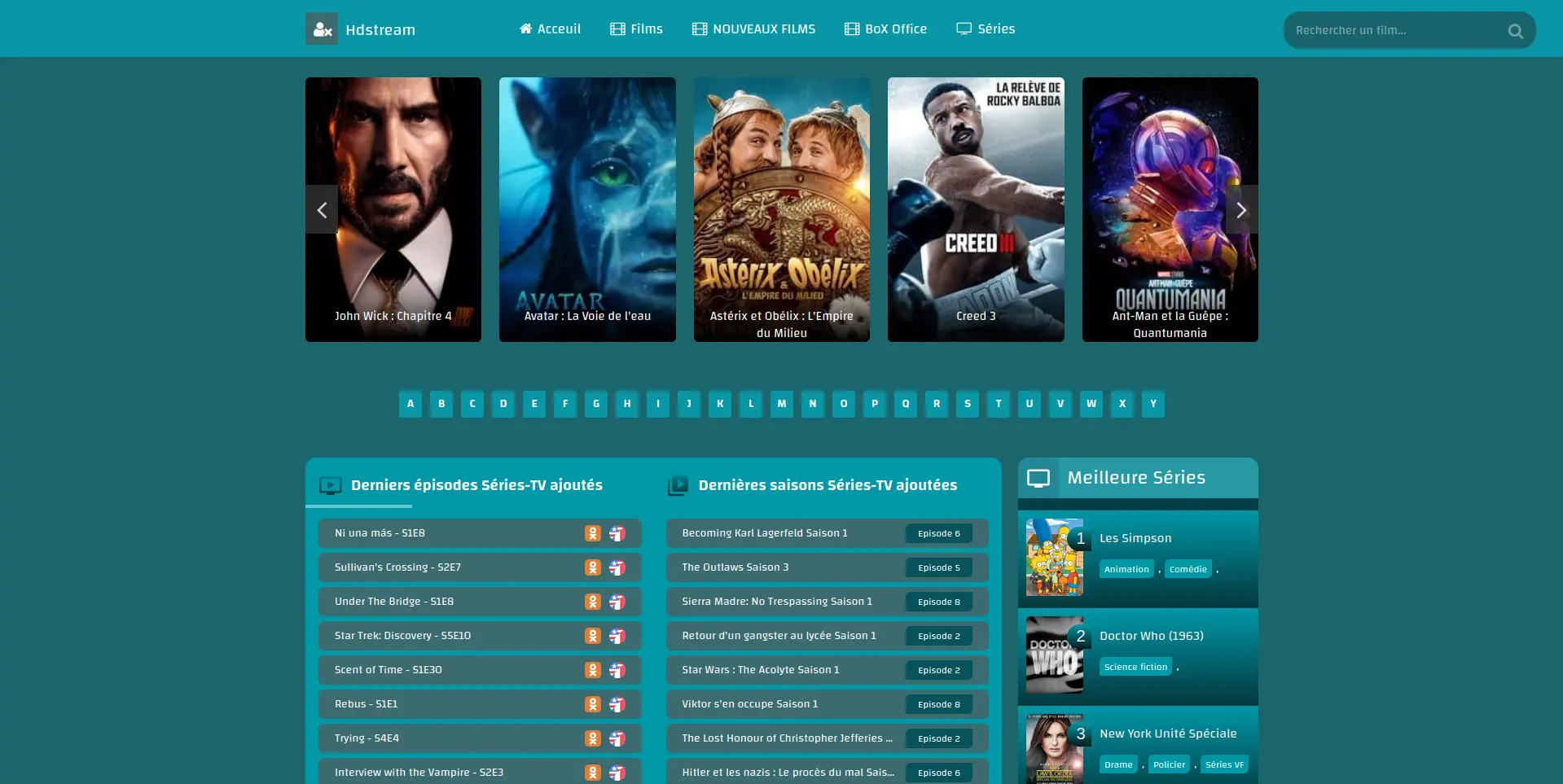This screenshot has width=1563, height=784.
Task: Click the orange icon on Rebus S1E1 row
Action: click(593, 704)
